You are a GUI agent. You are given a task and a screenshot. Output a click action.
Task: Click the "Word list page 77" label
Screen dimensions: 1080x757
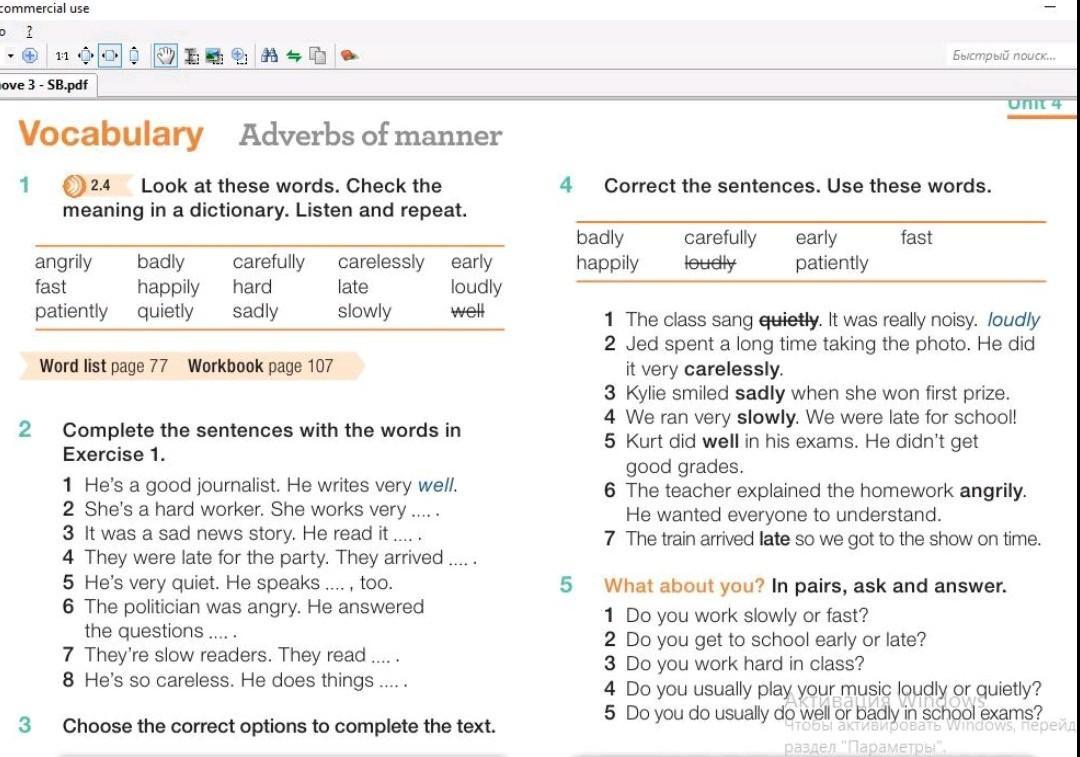tap(104, 366)
